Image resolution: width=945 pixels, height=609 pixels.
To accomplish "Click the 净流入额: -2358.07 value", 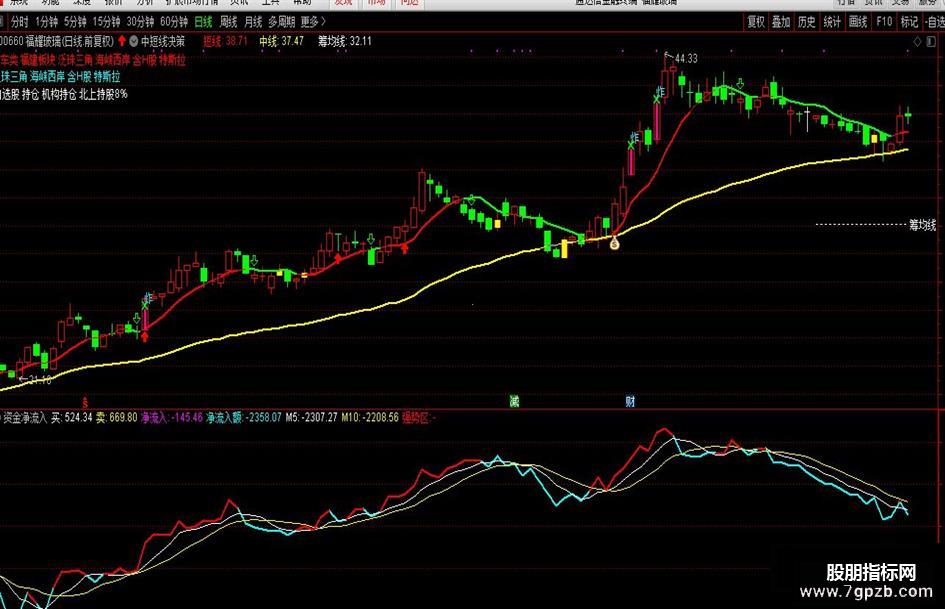I will pyautogui.click(x=243, y=417).
